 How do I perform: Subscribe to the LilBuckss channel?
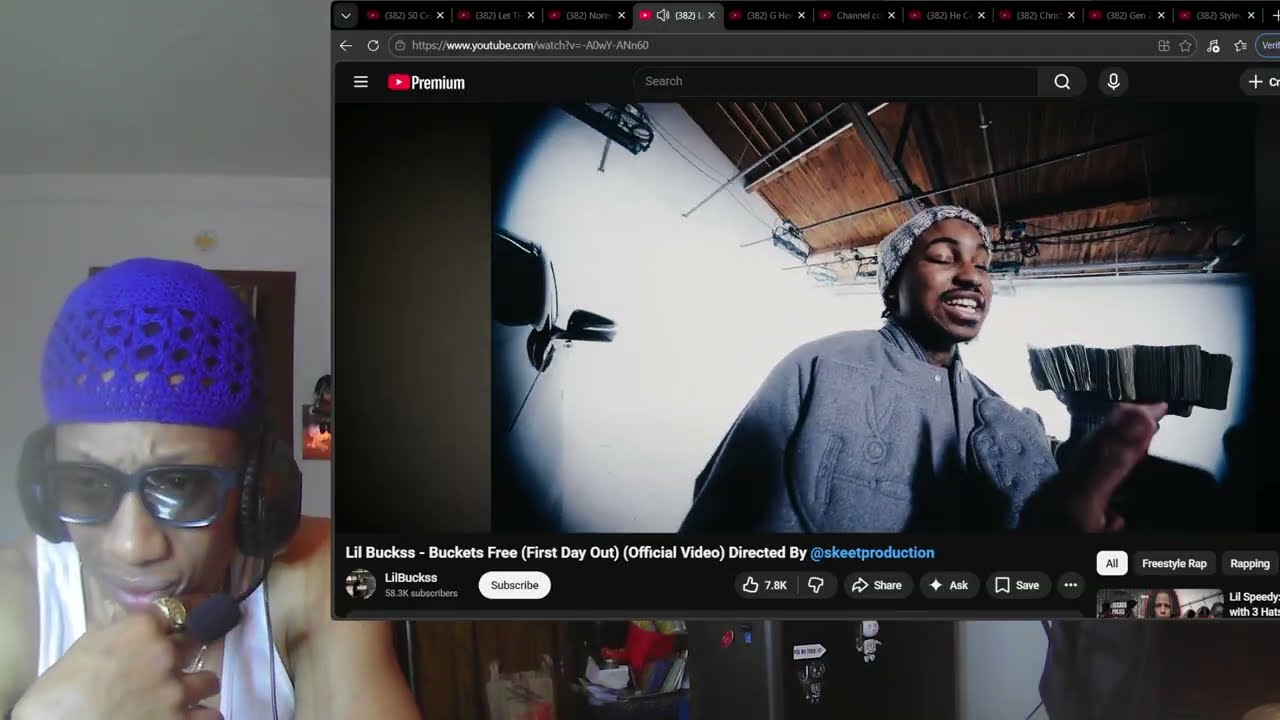(x=514, y=585)
